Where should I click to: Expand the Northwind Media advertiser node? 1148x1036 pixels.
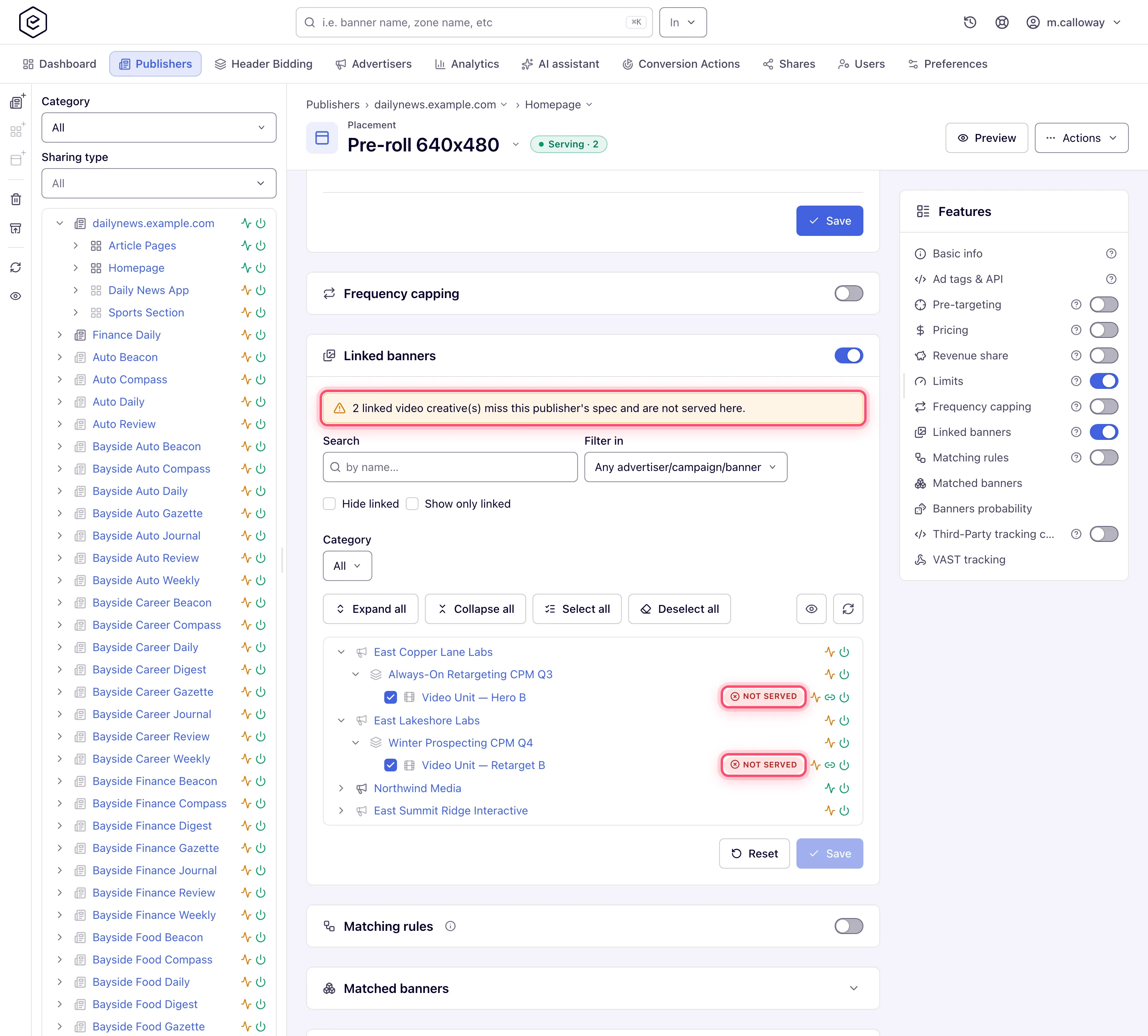pos(341,789)
